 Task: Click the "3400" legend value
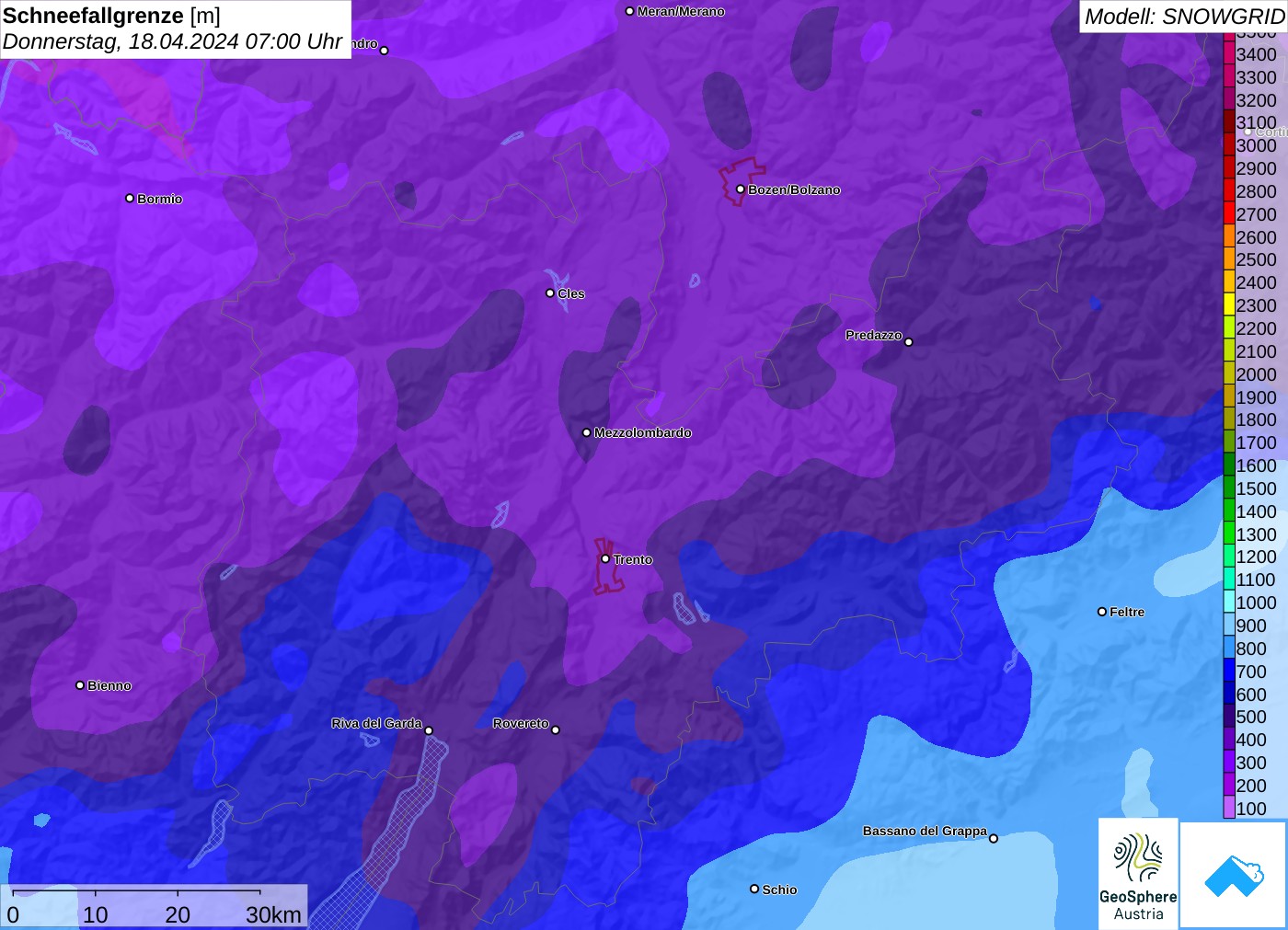(x=1256, y=54)
